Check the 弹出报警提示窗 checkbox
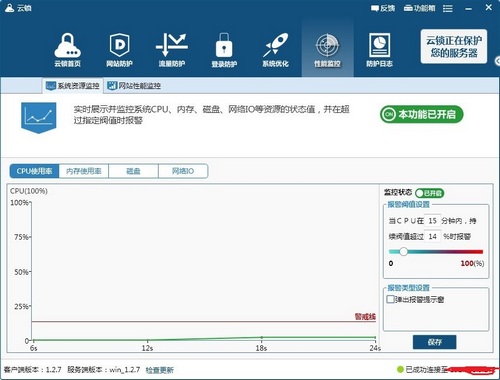Screen dimensions: 500x380 [x=390, y=299]
